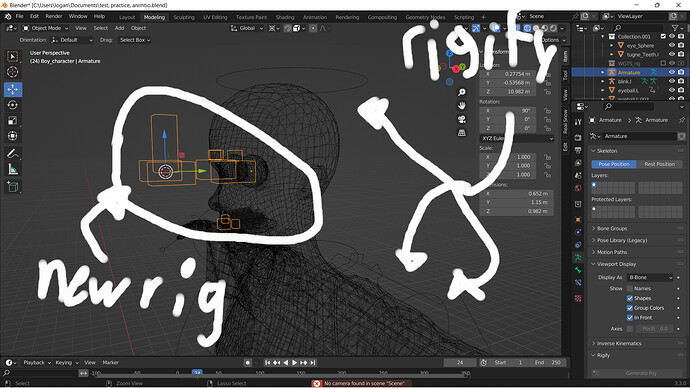
Task: Open the Object Mode dropdown
Action: [46, 28]
